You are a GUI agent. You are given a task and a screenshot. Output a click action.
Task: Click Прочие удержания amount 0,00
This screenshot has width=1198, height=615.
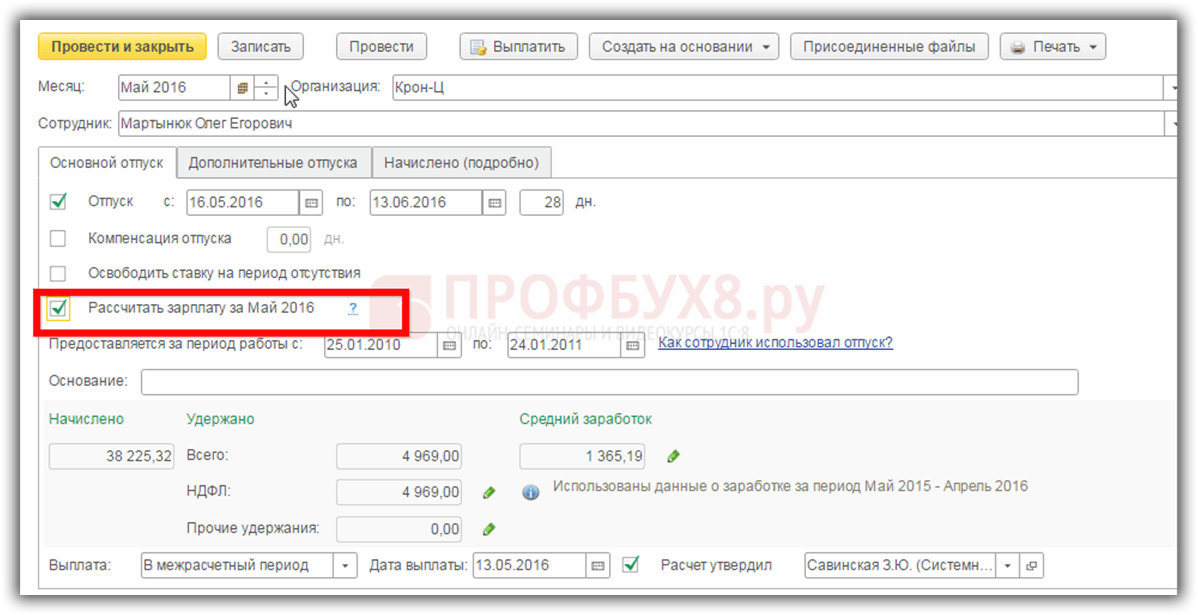tap(399, 529)
